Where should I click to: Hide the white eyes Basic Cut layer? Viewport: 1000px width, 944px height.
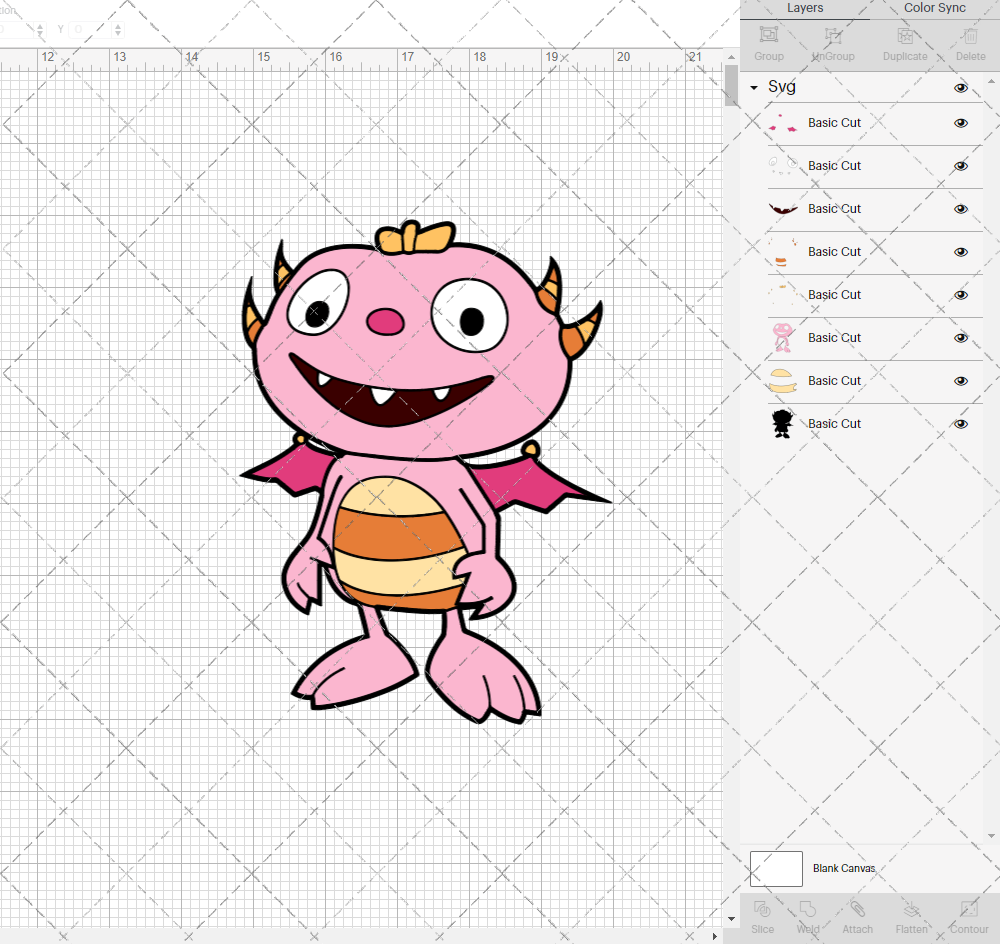click(960, 166)
